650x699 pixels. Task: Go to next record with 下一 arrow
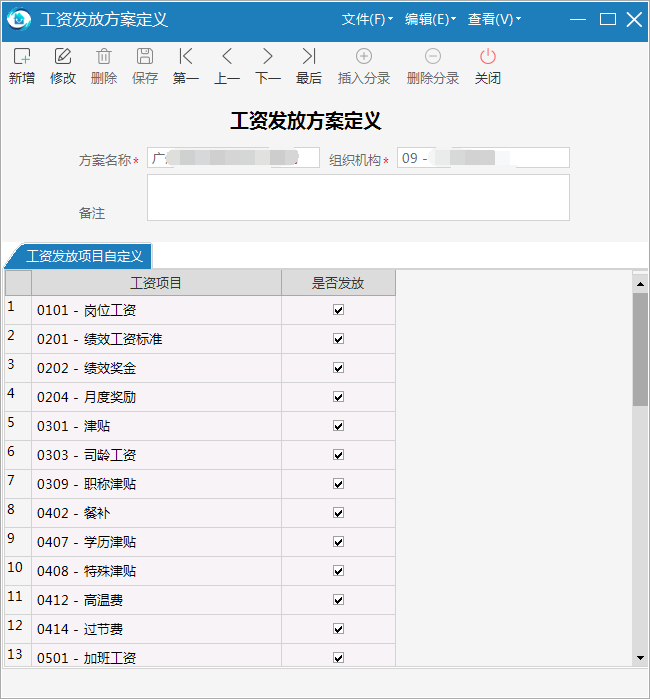coord(267,57)
